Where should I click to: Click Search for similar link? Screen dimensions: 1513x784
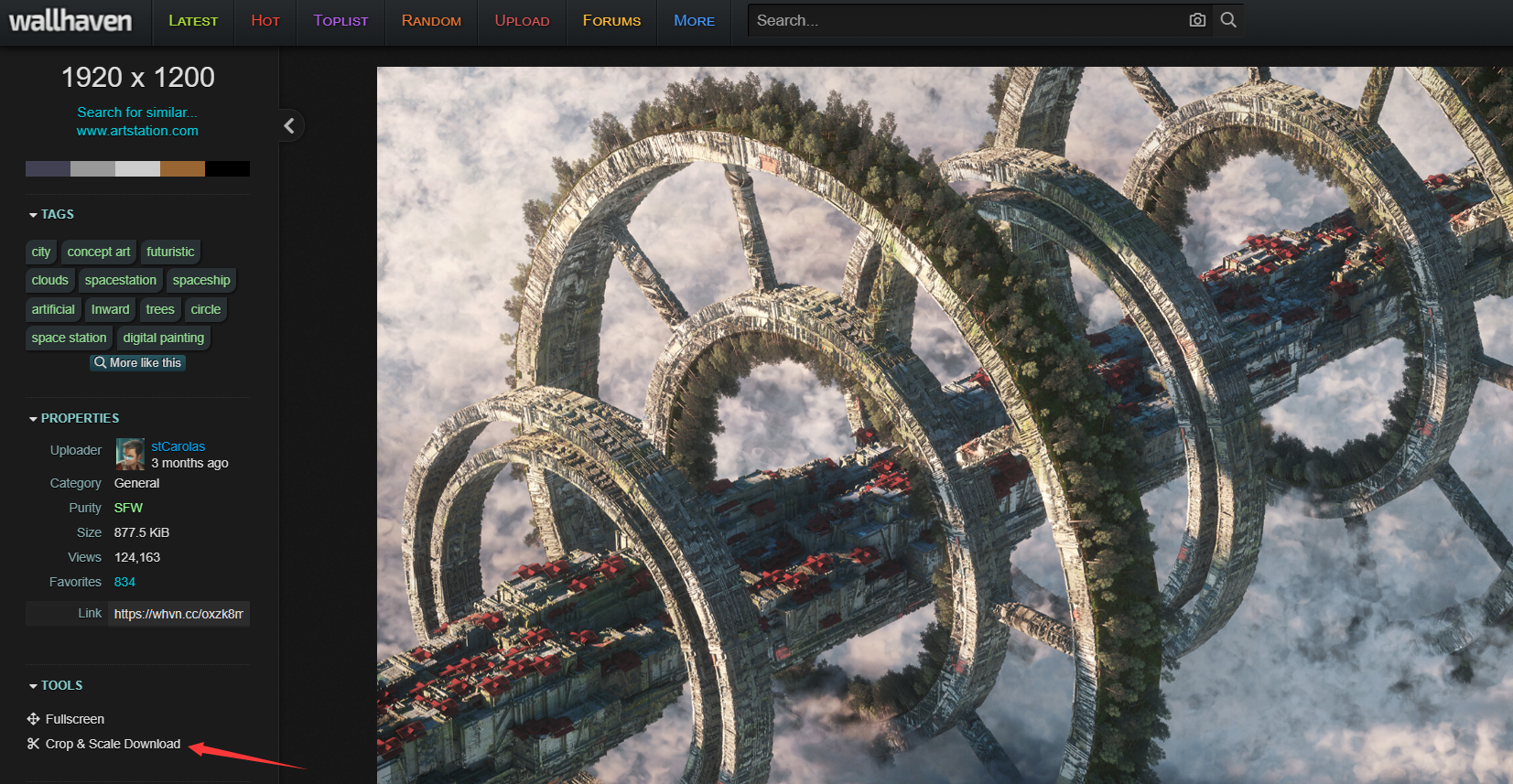pyautogui.click(x=137, y=113)
